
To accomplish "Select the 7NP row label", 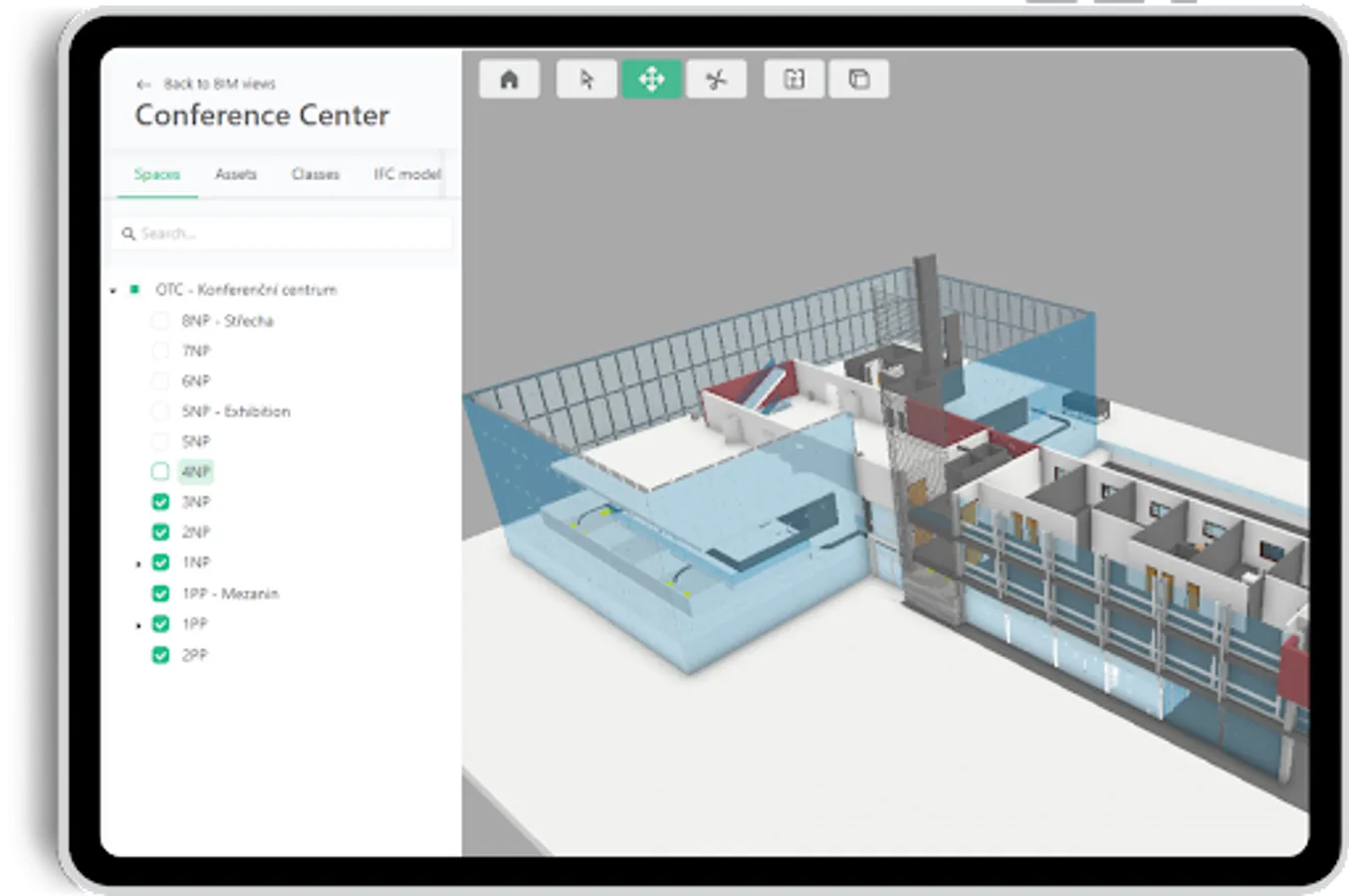I will point(196,350).
